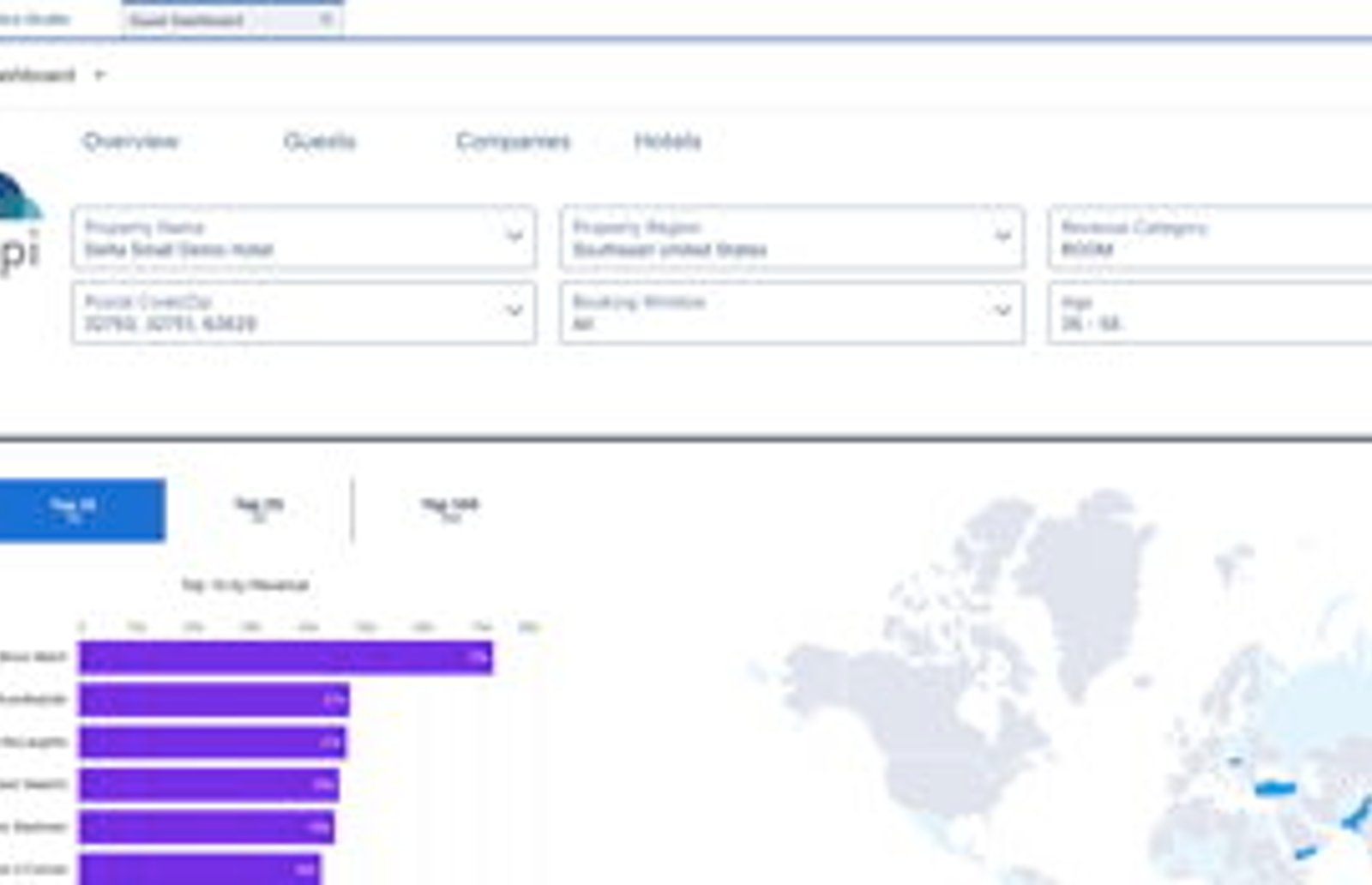Open the dashboard title dropdown arrow

(x=99, y=75)
